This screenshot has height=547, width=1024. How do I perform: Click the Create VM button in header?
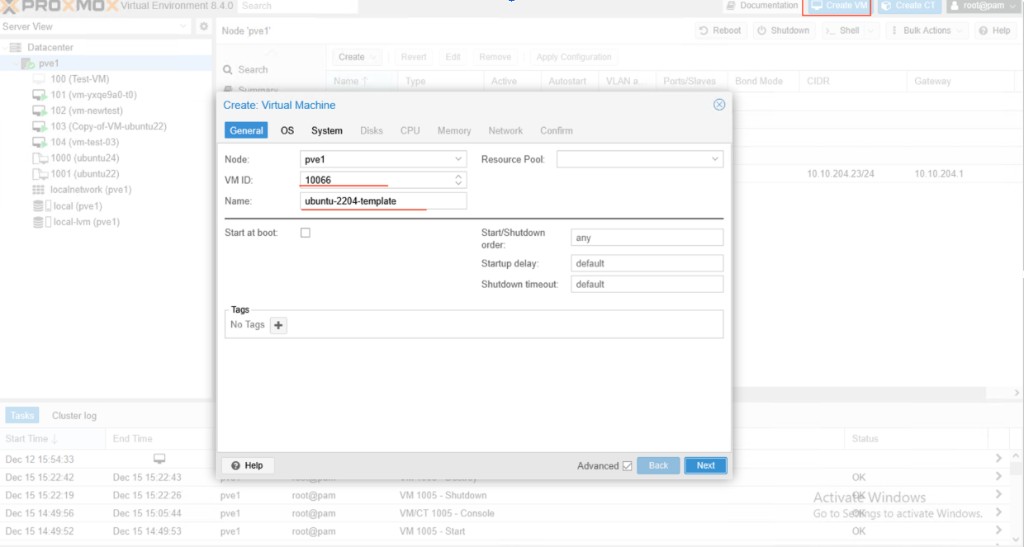(839, 6)
